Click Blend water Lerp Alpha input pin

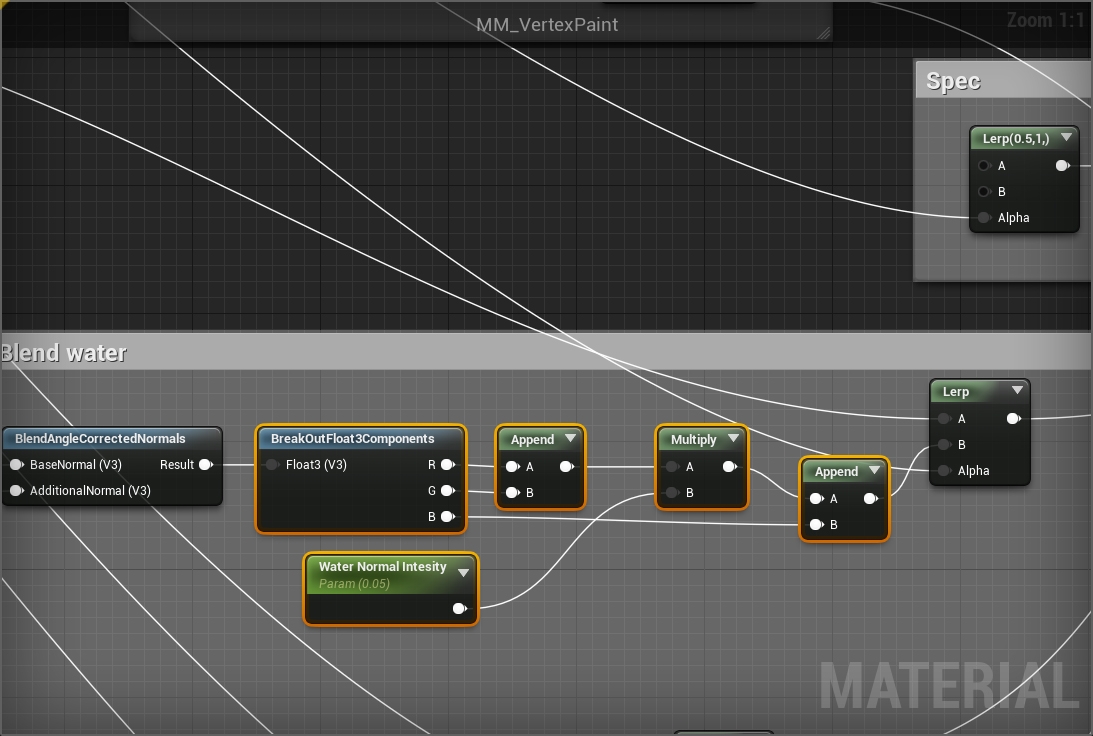[x=945, y=471]
